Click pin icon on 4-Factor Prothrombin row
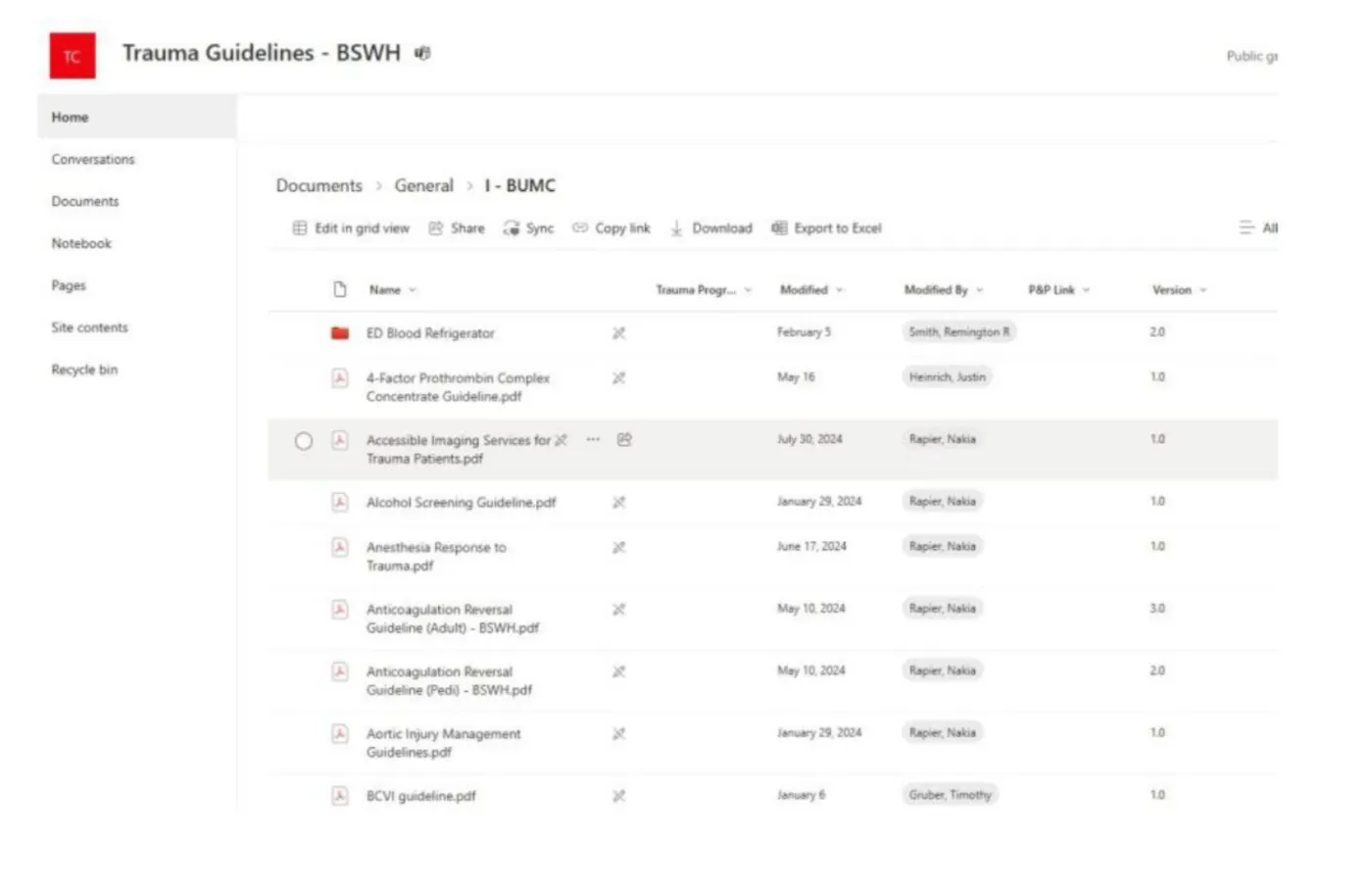Image resolution: width=1372 pixels, height=891 pixels. [618, 377]
